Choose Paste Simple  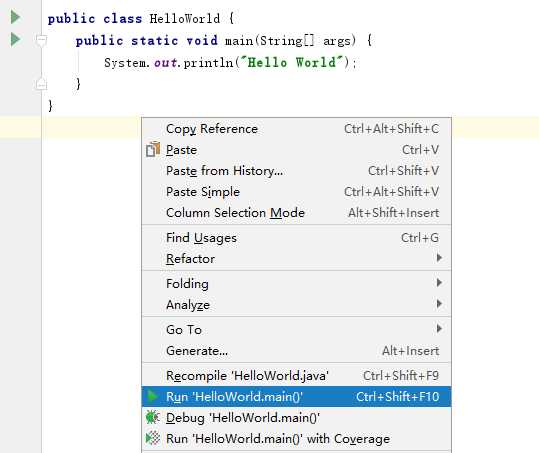click(x=296, y=192)
